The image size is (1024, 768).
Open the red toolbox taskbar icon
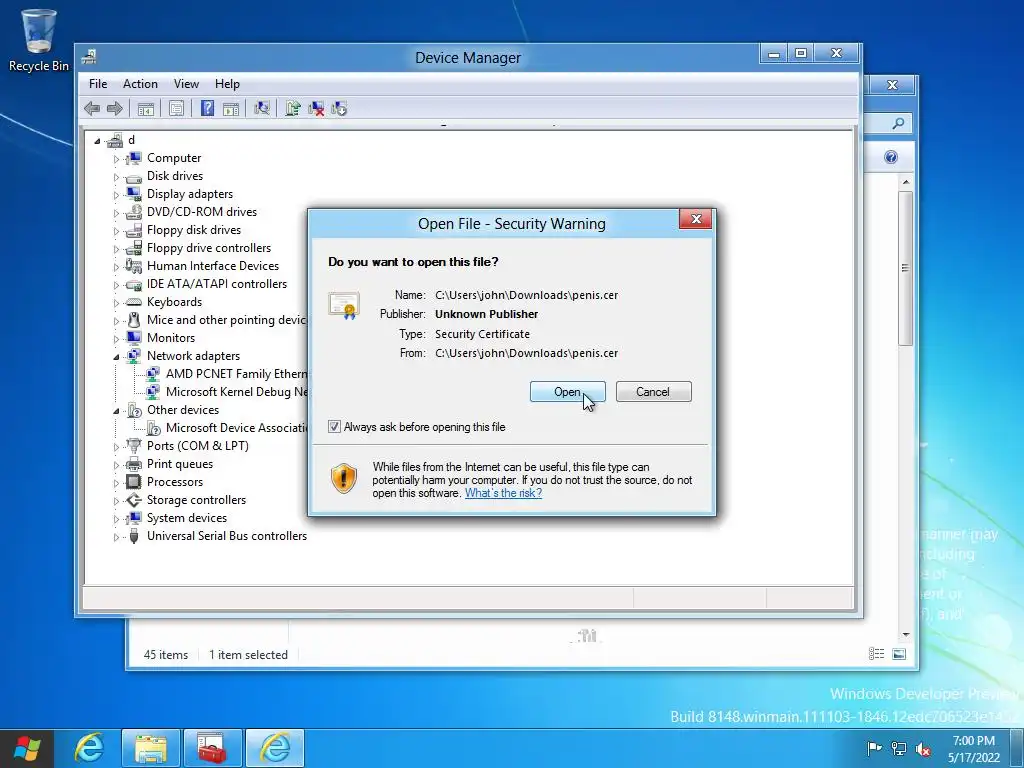(212, 748)
